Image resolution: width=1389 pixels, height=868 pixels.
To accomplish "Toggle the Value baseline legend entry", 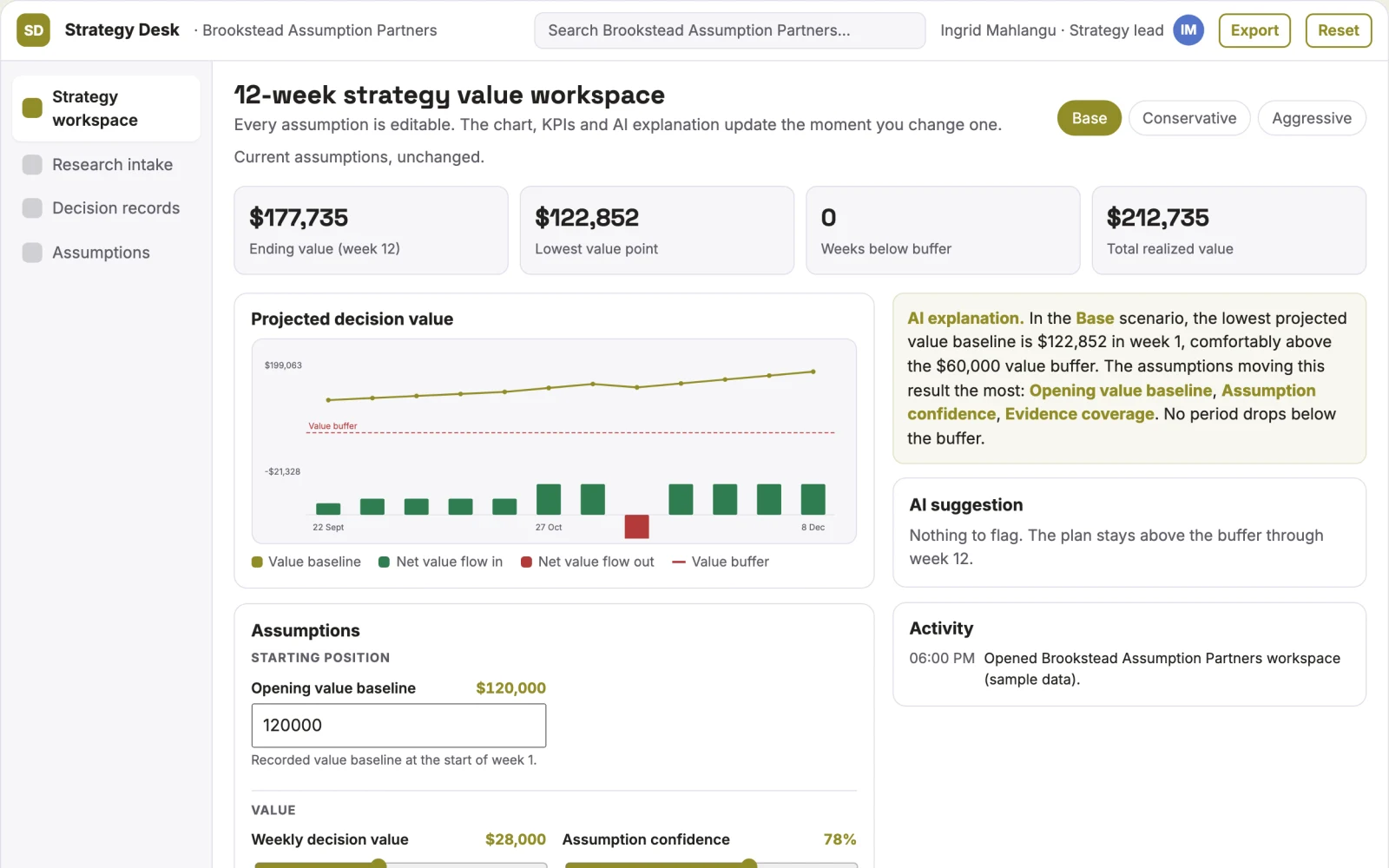I will pyautogui.click(x=306, y=562).
